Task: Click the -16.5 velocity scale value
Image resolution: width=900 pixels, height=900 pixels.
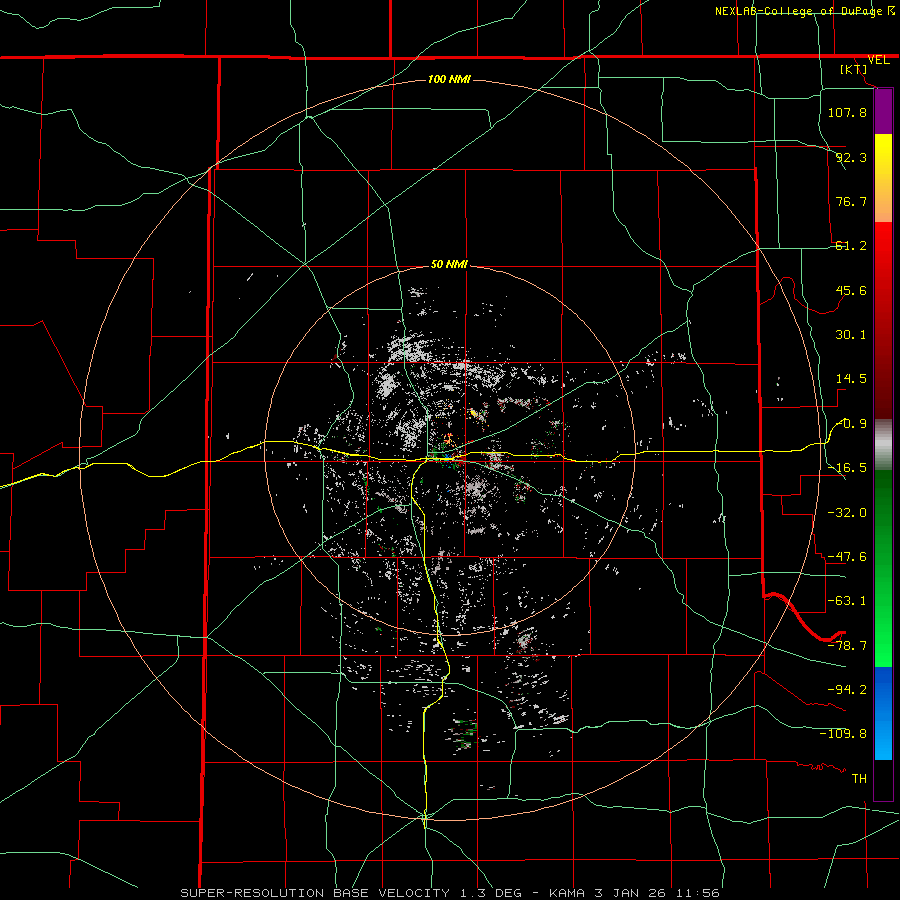Action: coord(847,468)
